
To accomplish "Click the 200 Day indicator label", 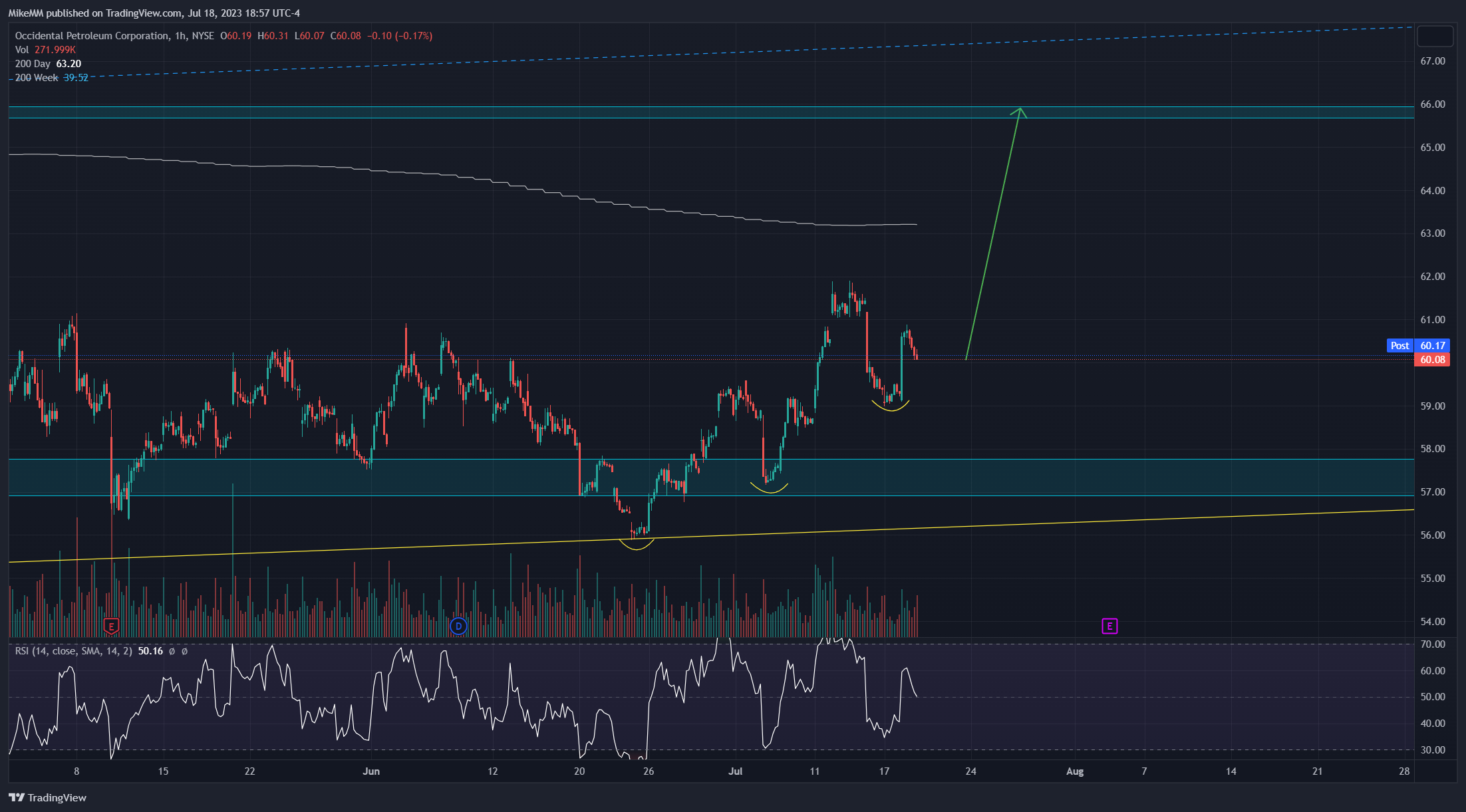I will 33,64.
